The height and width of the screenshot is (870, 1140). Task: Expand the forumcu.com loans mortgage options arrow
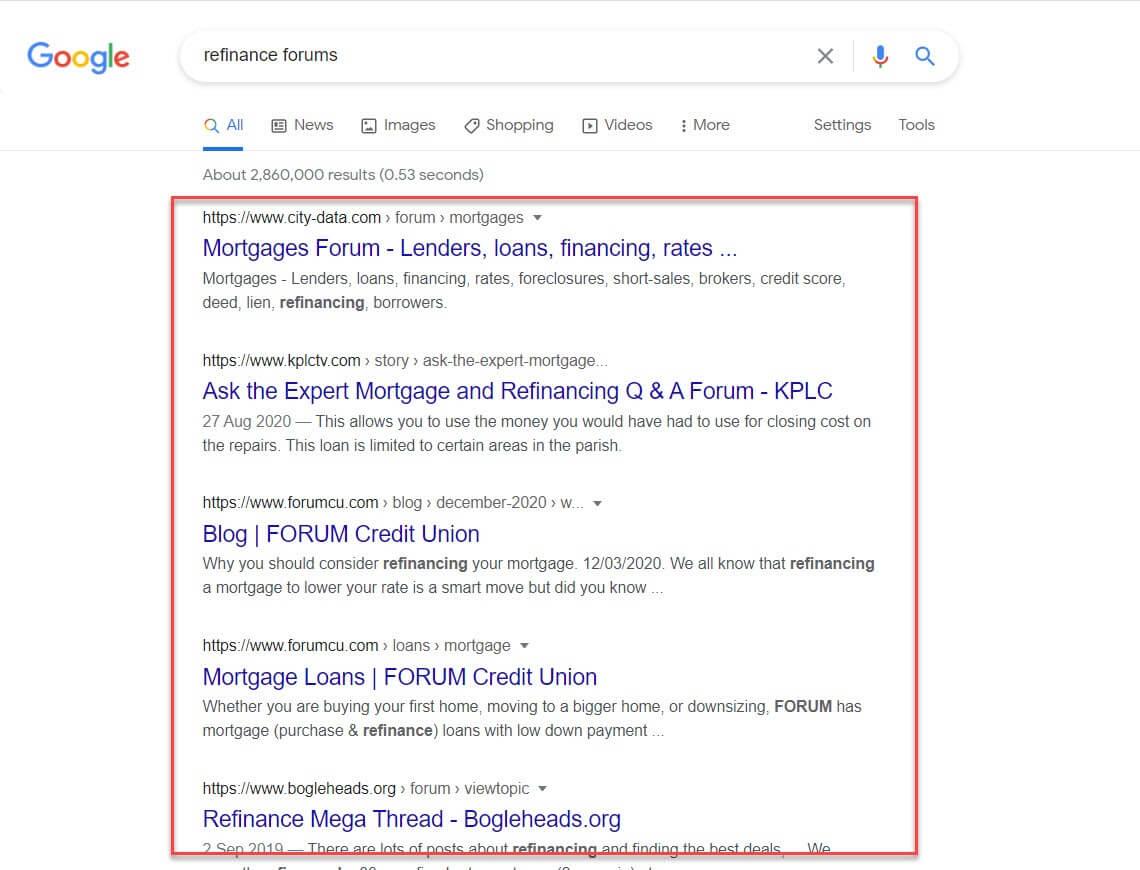click(x=524, y=645)
